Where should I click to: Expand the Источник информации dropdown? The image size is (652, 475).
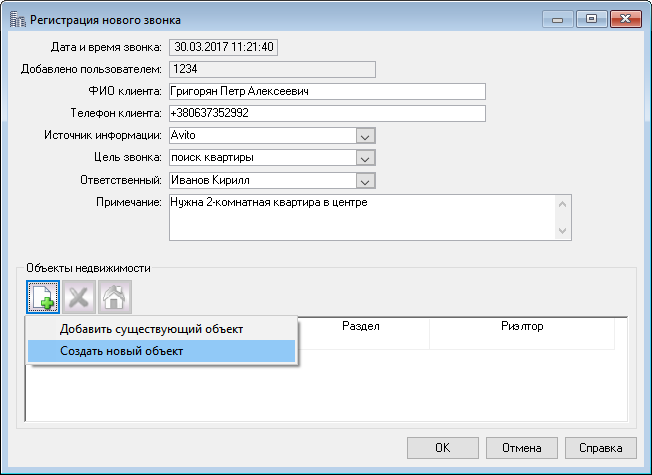click(366, 136)
